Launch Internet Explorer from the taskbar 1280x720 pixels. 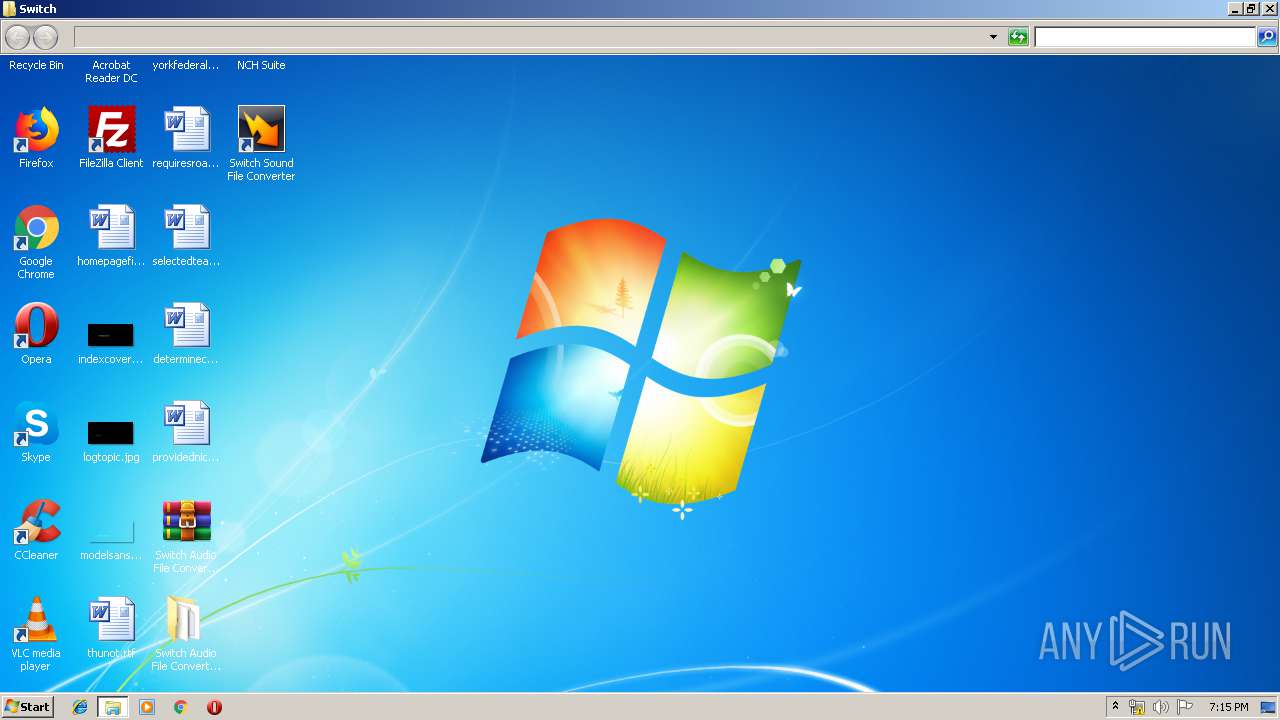tap(80, 707)
